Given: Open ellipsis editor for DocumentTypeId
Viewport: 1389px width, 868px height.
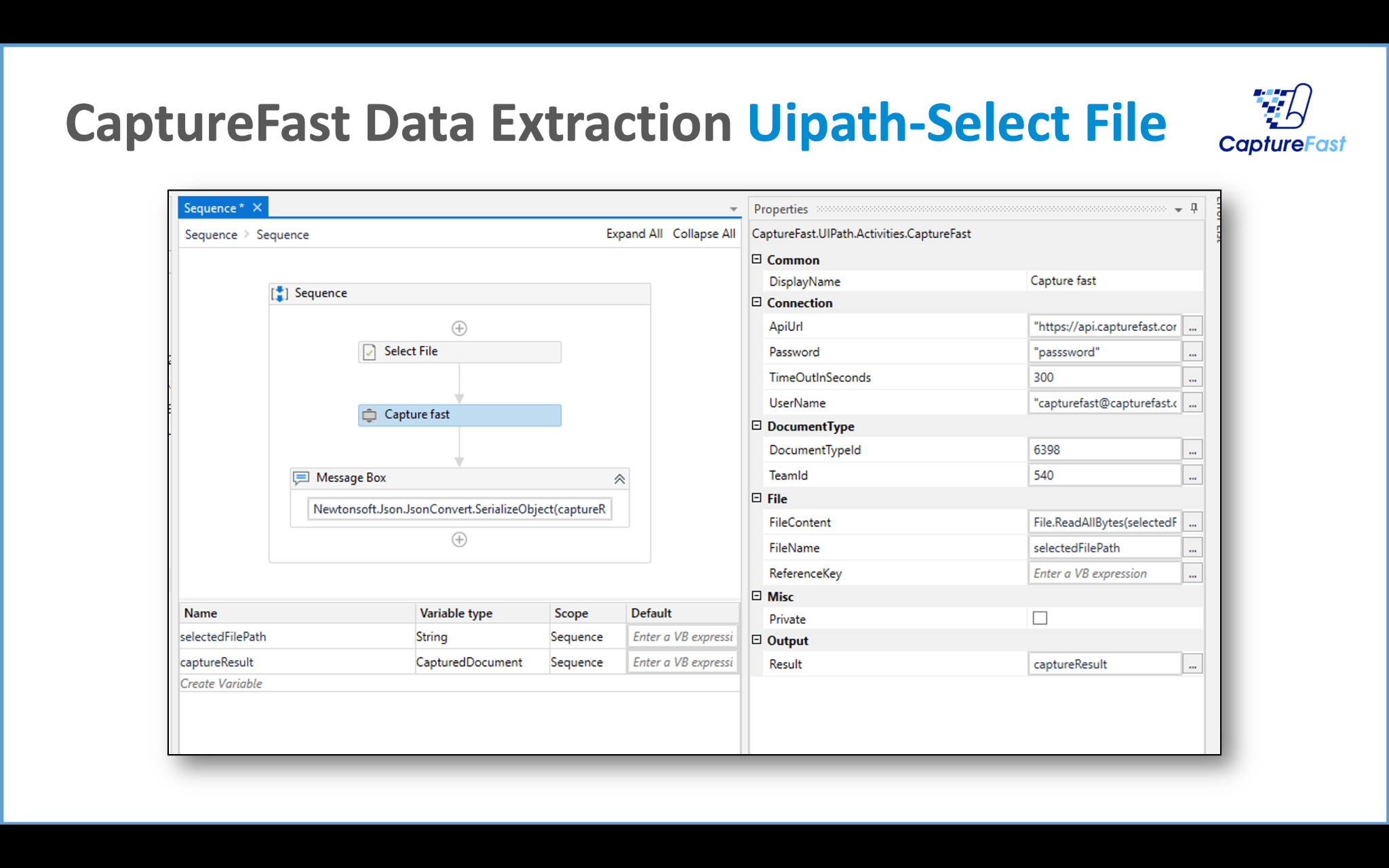Looking at the screenshot, I should pos(1192,450).
